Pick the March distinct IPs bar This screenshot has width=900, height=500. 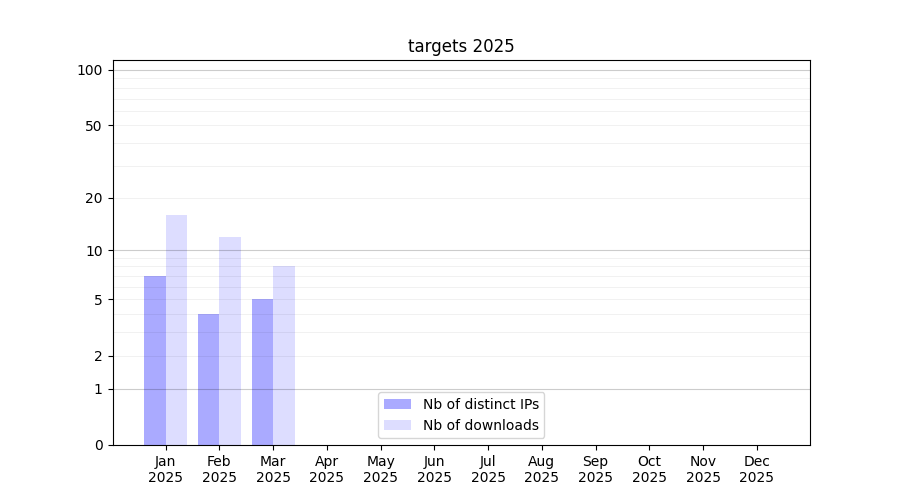click(262, 372)
